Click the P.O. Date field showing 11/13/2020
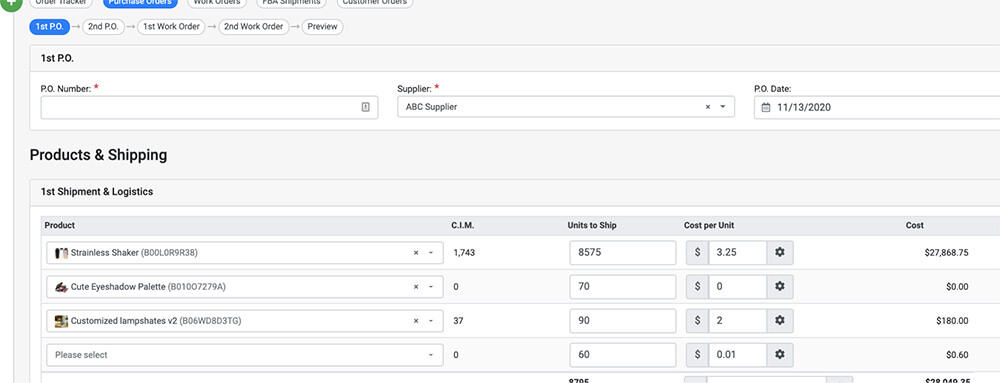Screen dimensions: 1000x383 877,108
